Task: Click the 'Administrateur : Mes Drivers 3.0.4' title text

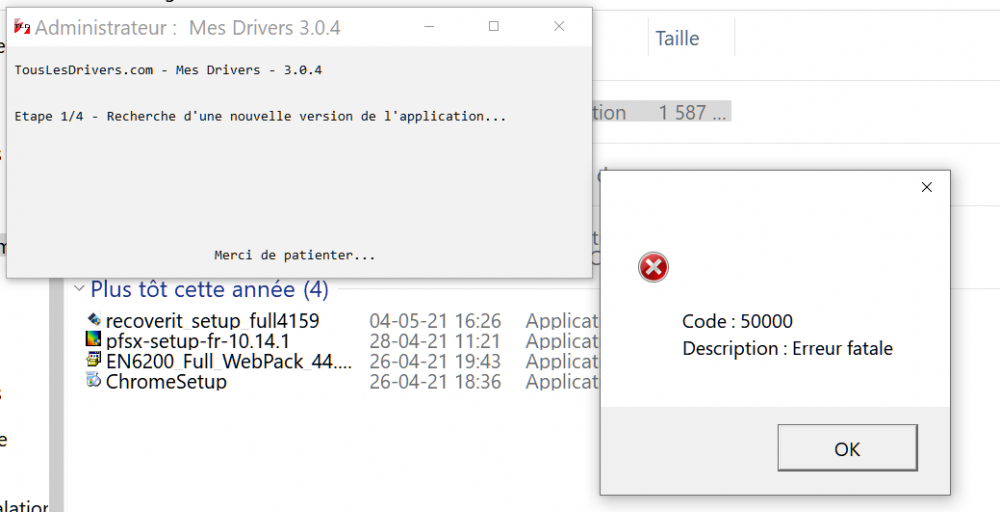Action: (187, 28)
